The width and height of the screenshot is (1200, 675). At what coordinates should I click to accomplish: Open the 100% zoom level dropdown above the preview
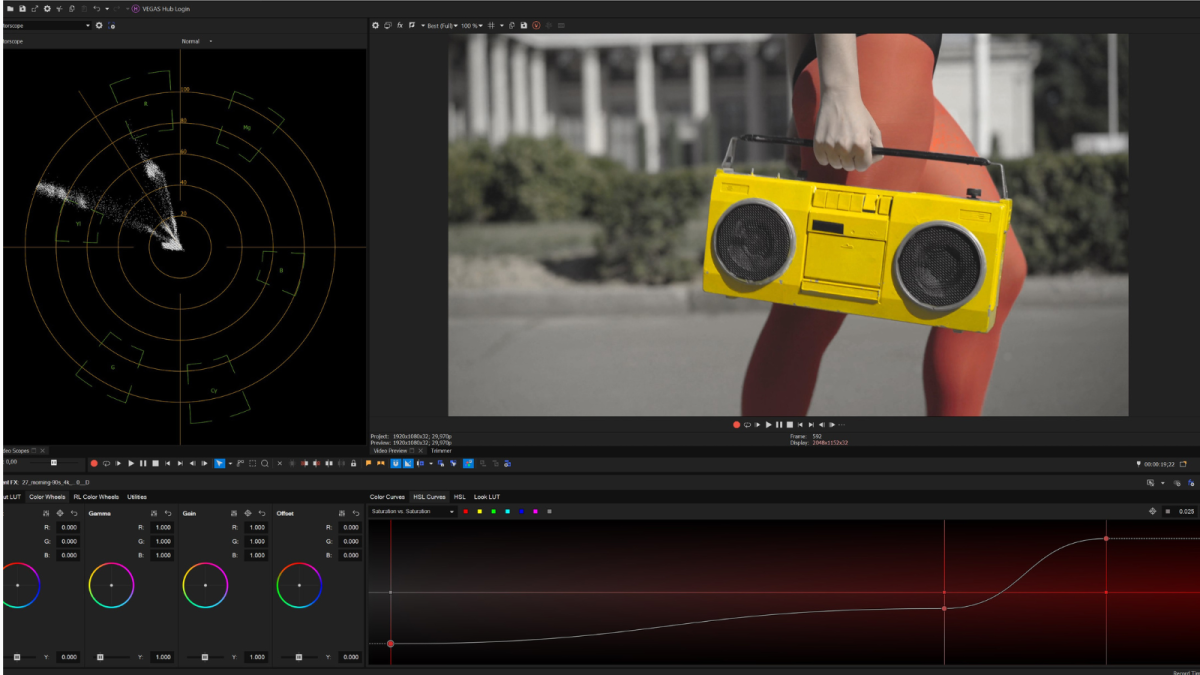click(472, 25)
